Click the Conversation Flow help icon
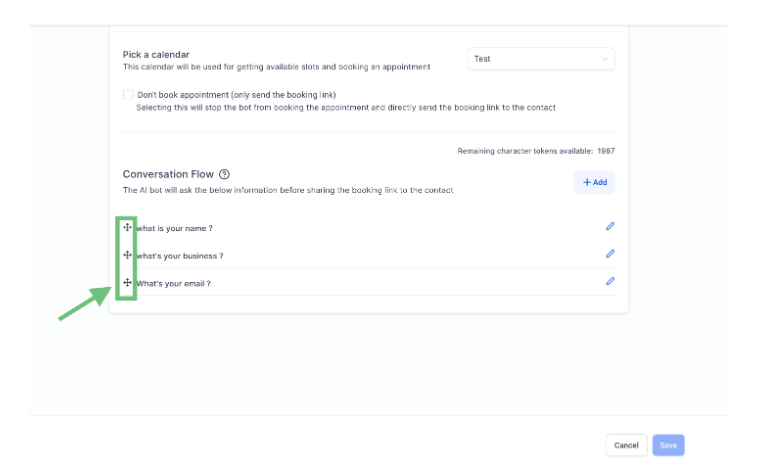 coord(224,174)
